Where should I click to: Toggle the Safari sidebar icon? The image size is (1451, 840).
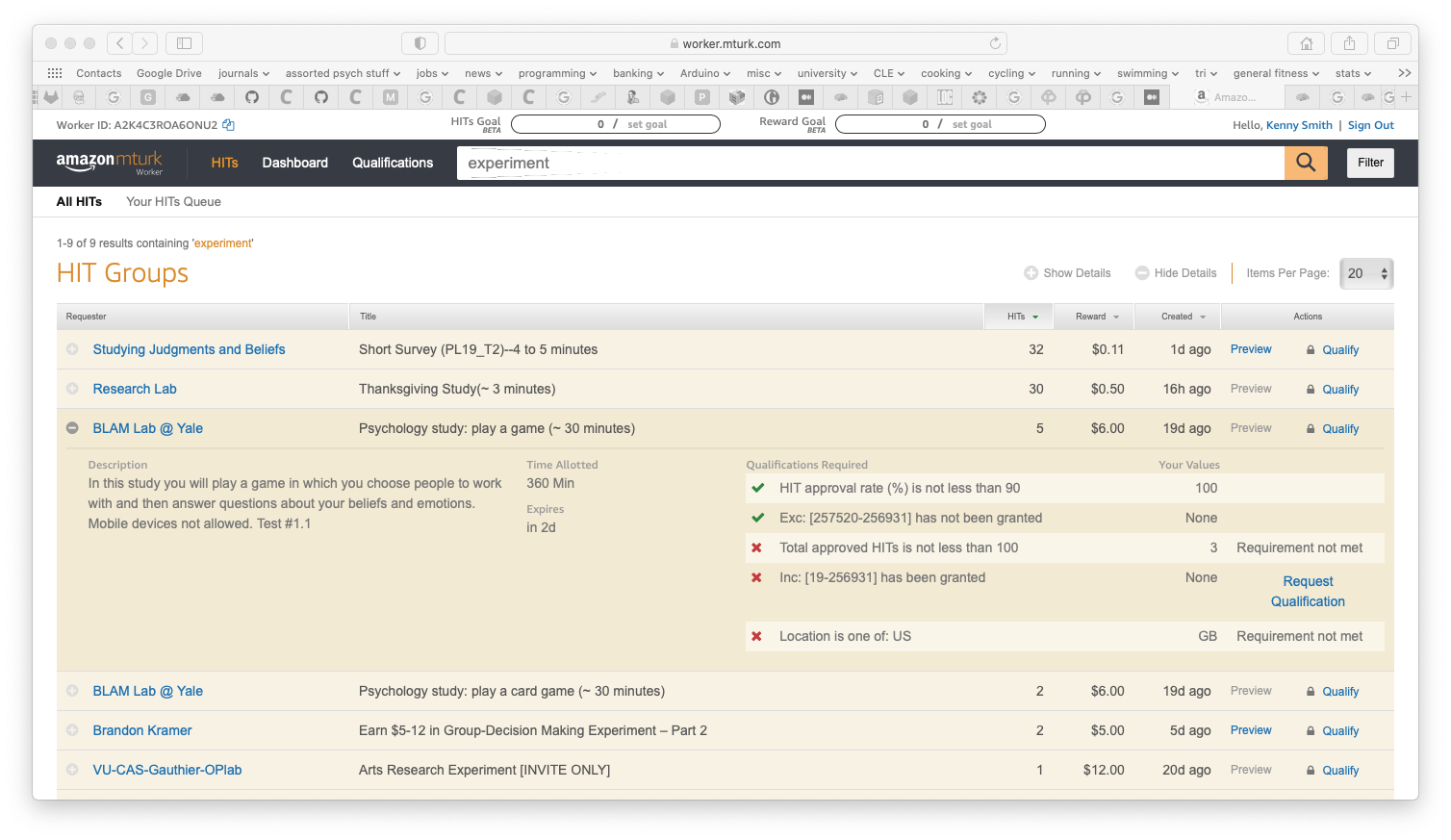184,43
